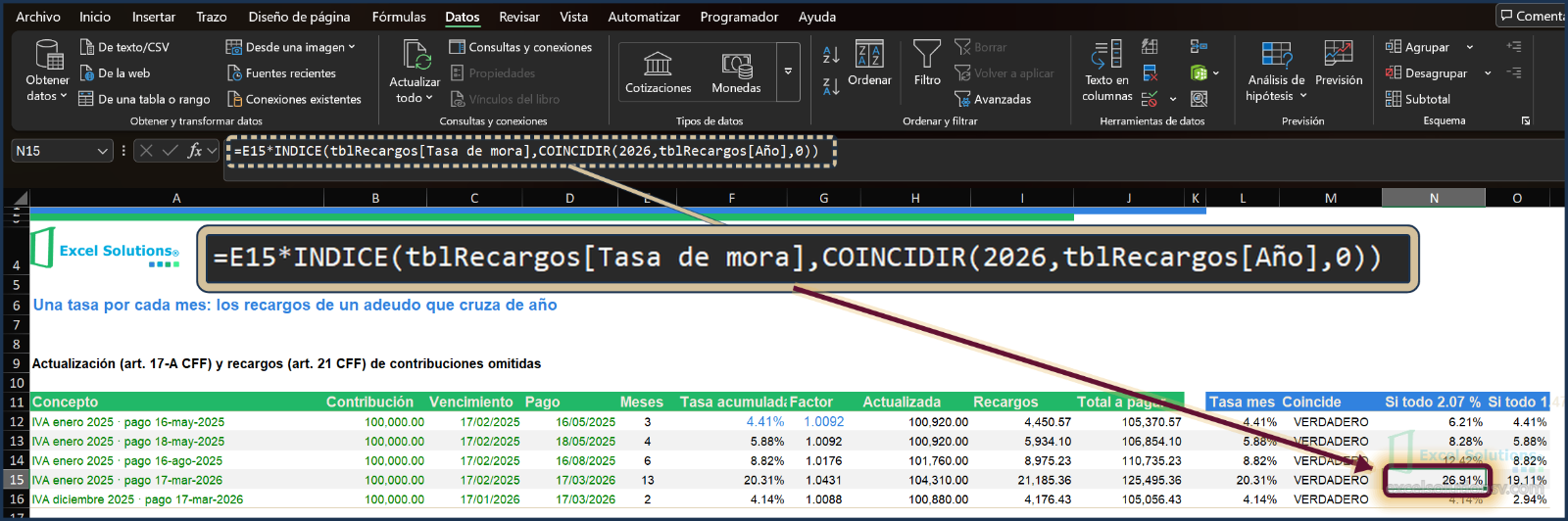
Task: Insert function with fx button
Action: pyautogui.click(x=195, y=150)
